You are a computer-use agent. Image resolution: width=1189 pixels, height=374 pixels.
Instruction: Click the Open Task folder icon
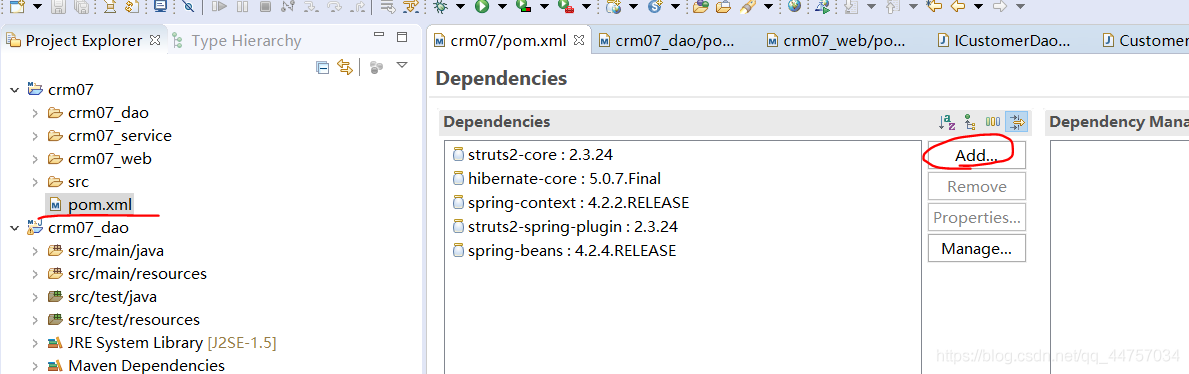(723, 7)
